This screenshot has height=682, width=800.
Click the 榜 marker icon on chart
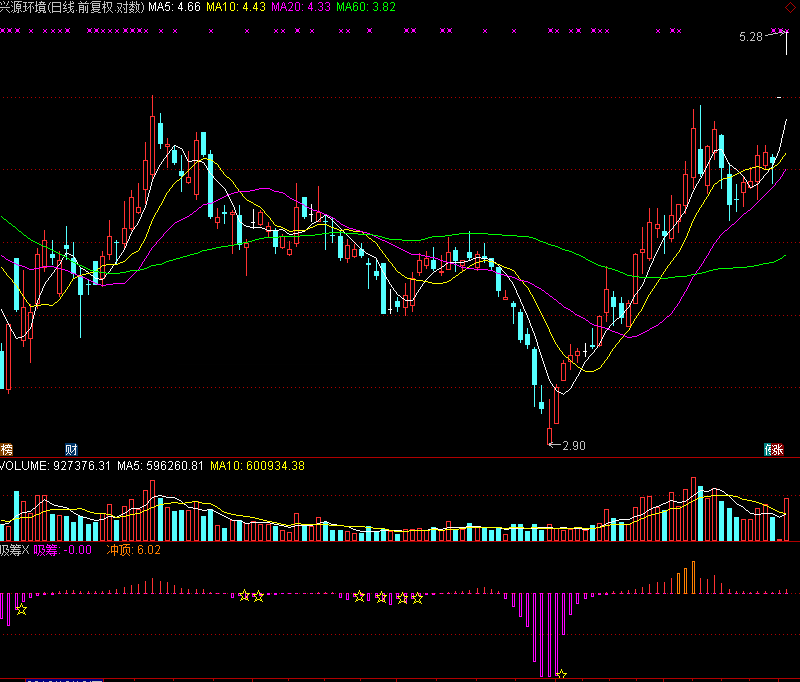(x=7, y=448)
